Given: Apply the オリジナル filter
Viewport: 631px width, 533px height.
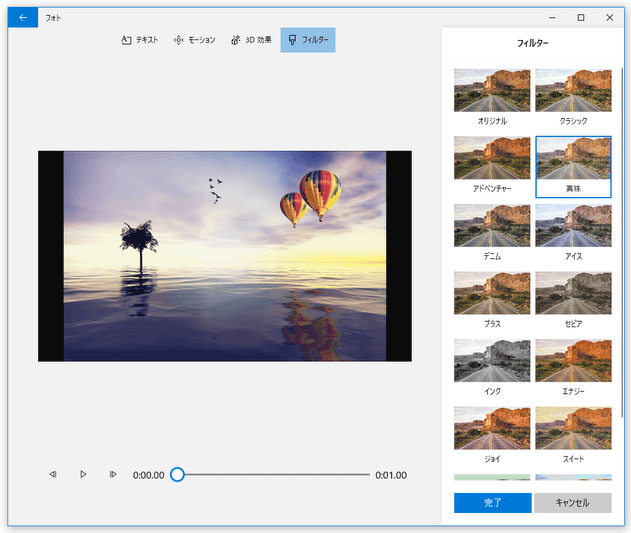Looking at the screenshot, I should click(x=492, y=90).
